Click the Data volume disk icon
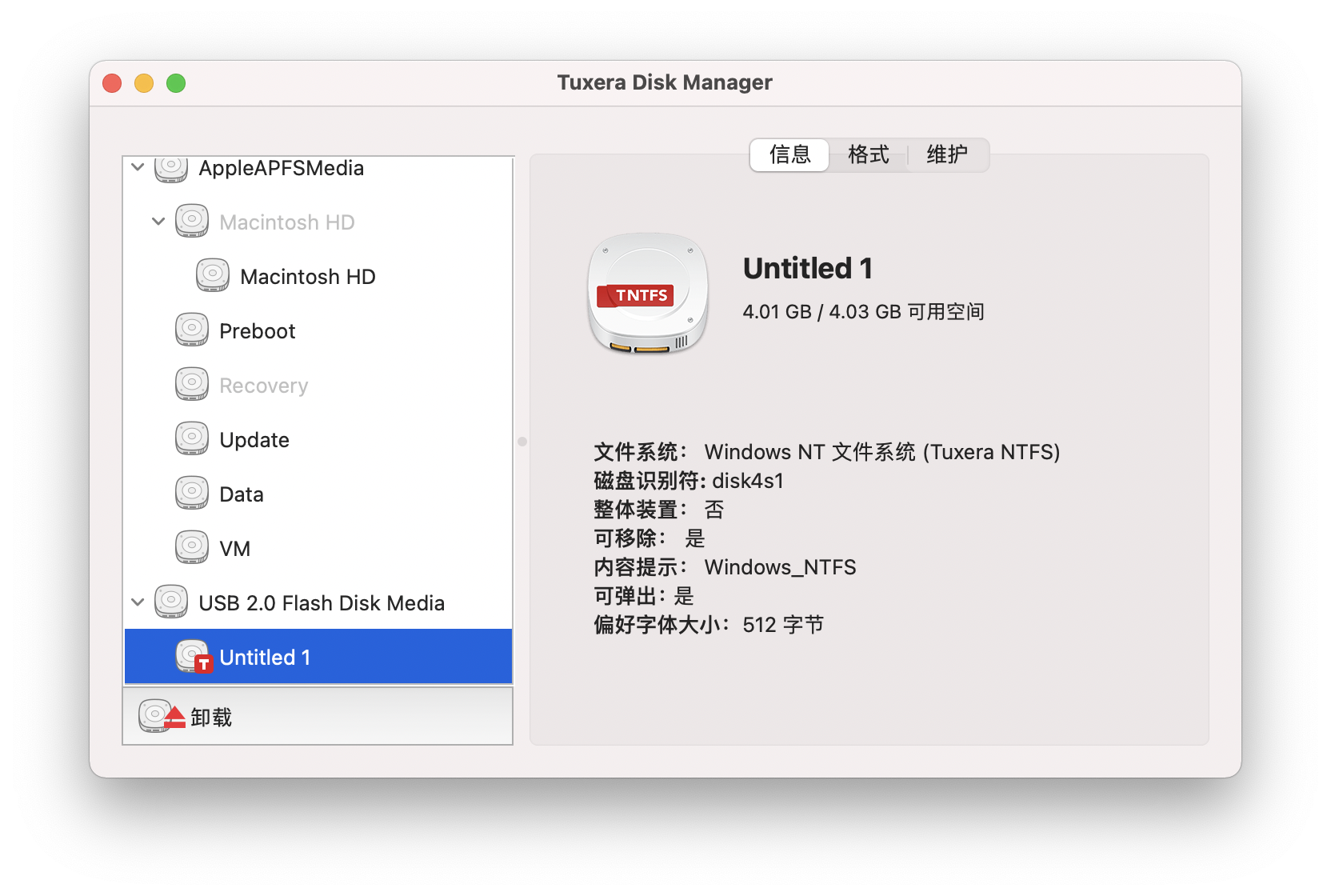This screenshot has width=1331, height=896. 192,494
